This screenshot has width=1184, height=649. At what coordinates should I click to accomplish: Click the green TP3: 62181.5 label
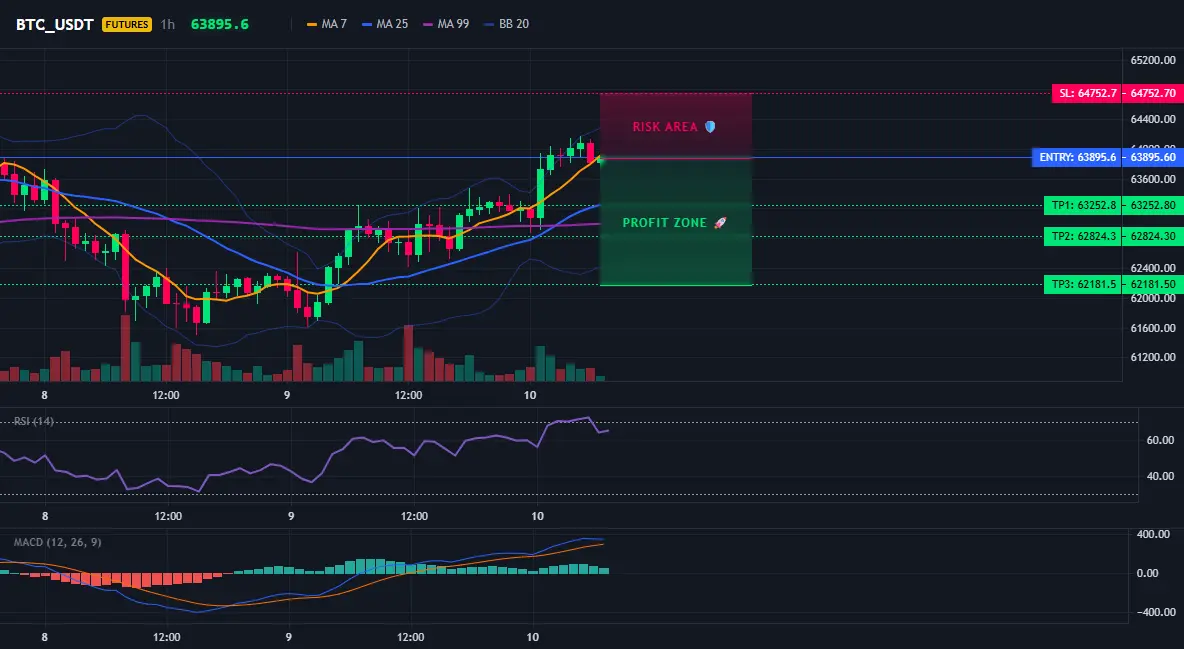pyautogui.click(x=1083, y=284)
